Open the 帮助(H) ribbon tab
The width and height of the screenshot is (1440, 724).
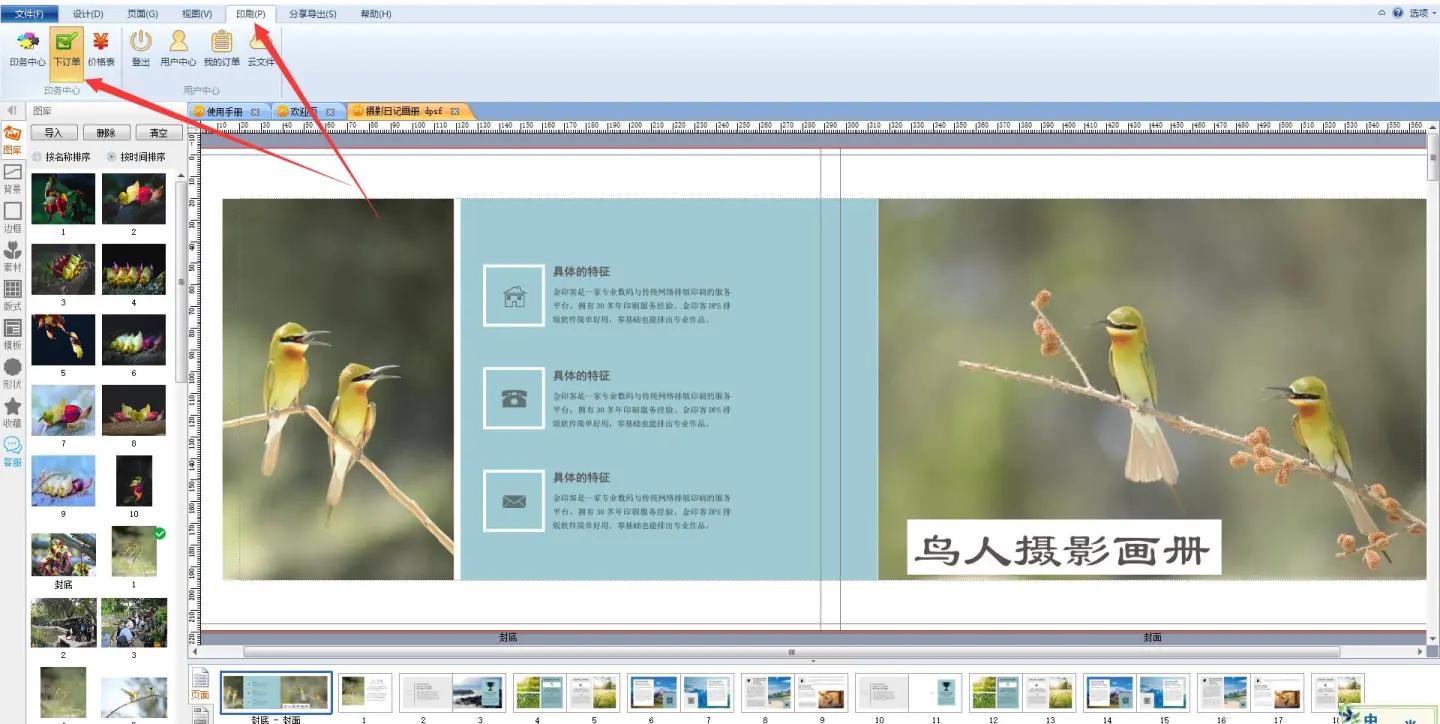click(x=375, y=14)
